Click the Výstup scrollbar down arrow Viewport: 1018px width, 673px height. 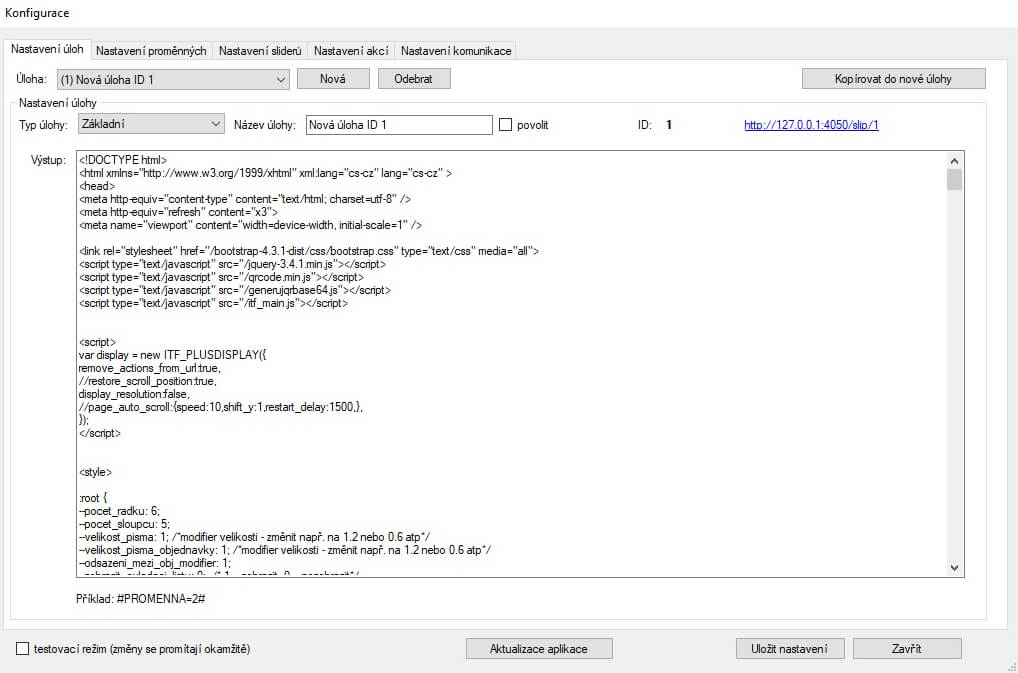tap(954, 567)
